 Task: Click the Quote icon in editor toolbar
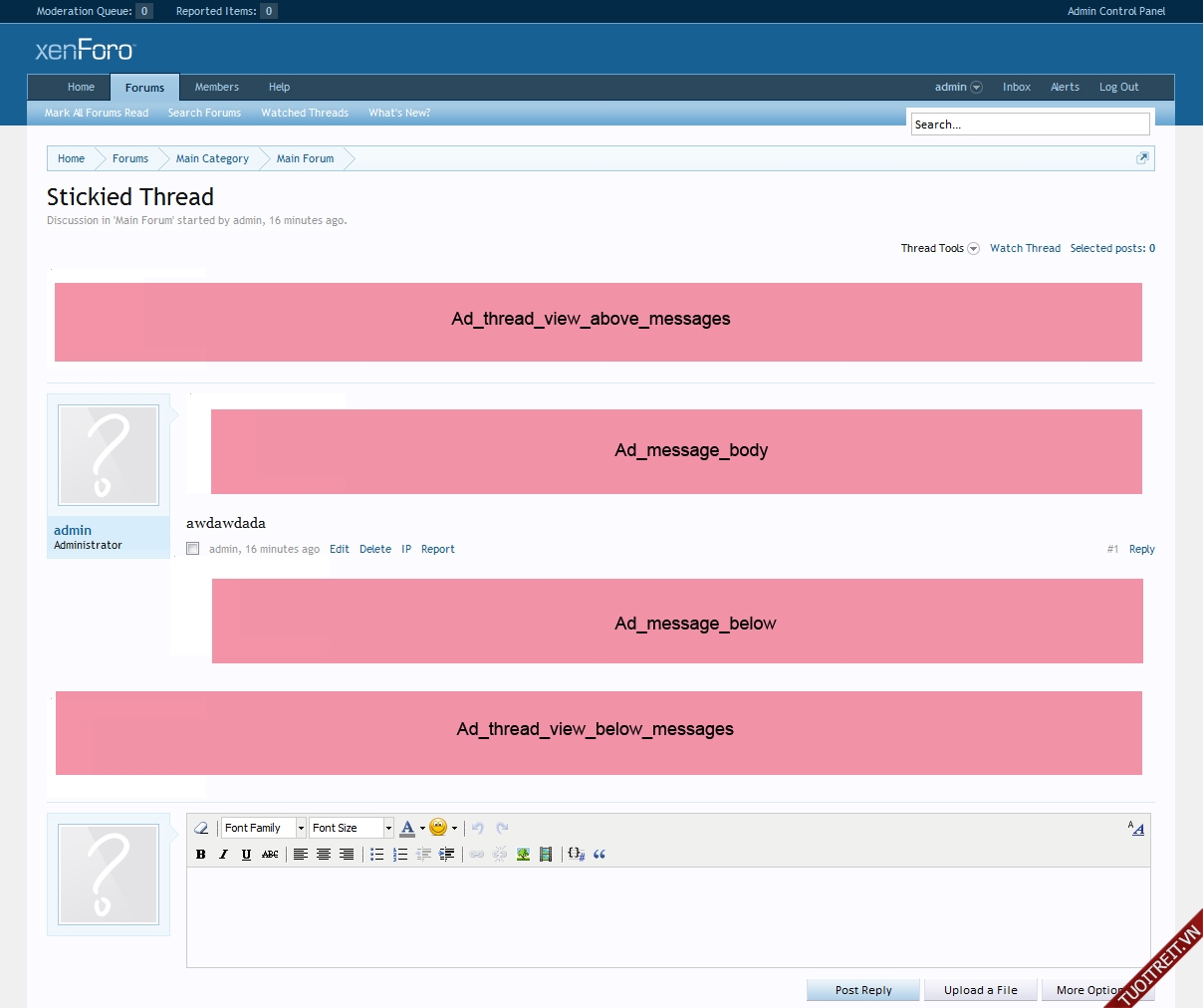600,855
